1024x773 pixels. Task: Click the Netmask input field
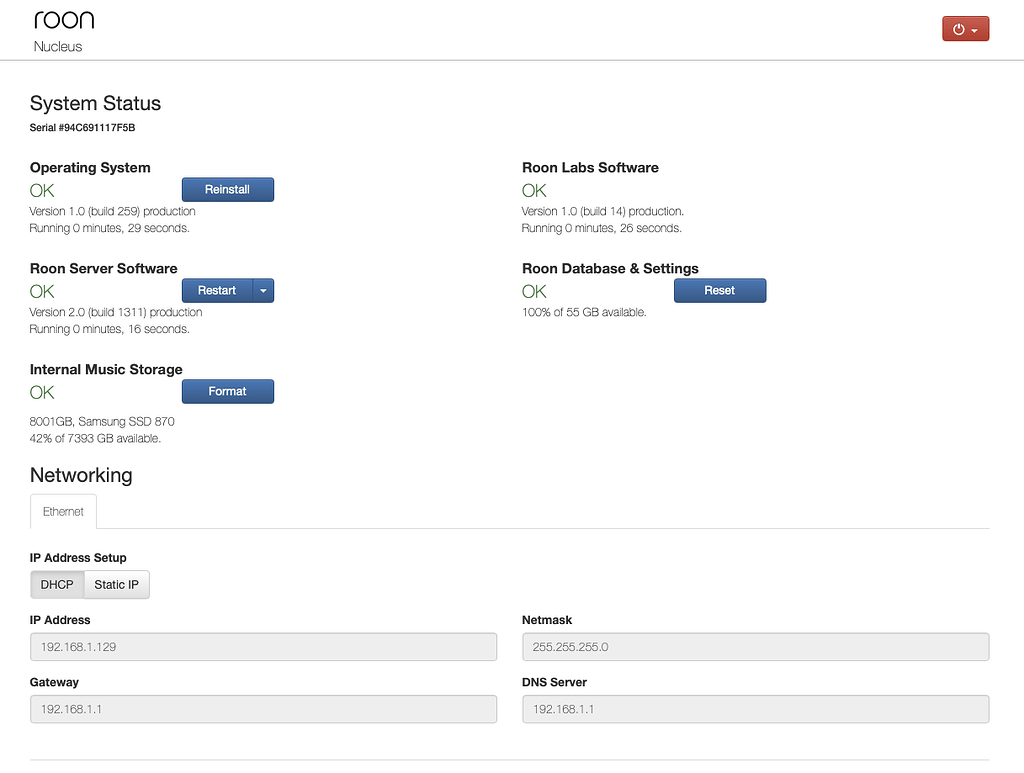point(755,647)
